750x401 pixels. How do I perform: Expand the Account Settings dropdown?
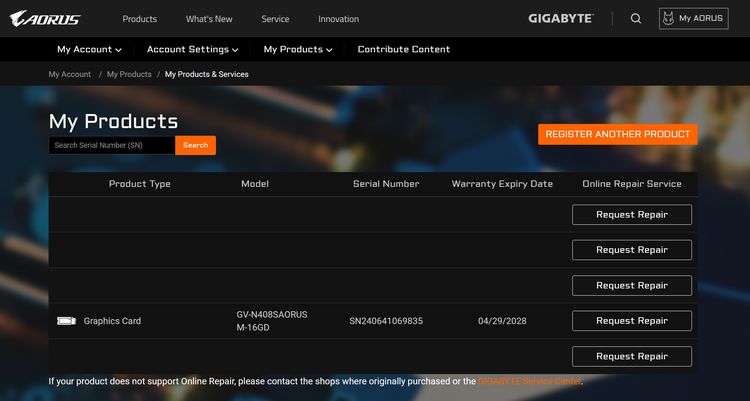click(193, 49)
